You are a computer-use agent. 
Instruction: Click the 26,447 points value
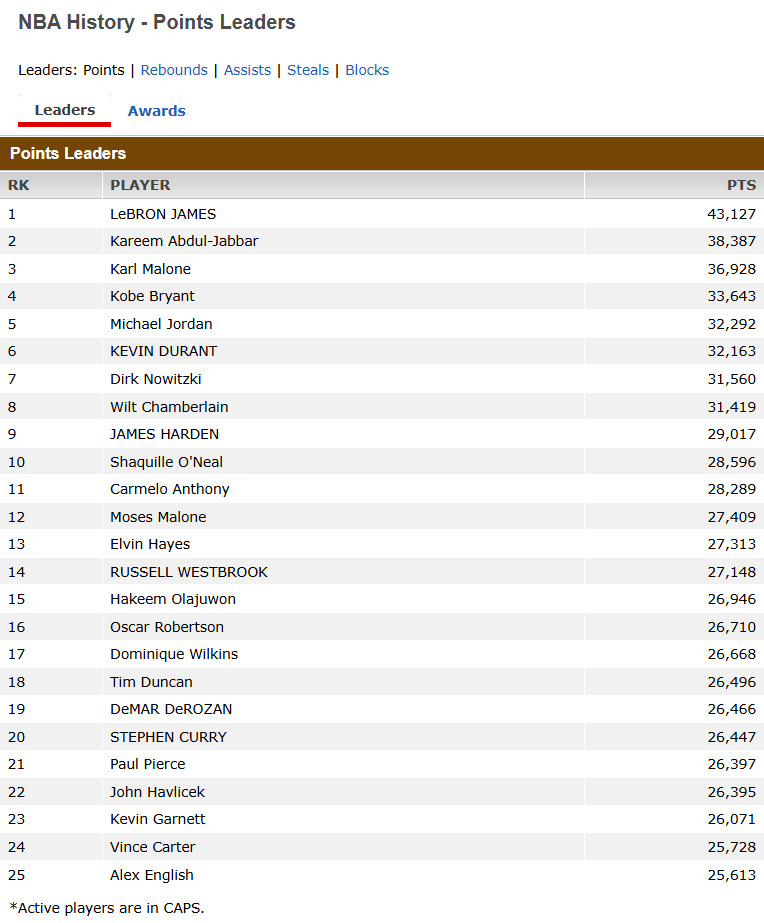[x=732, y=738]
